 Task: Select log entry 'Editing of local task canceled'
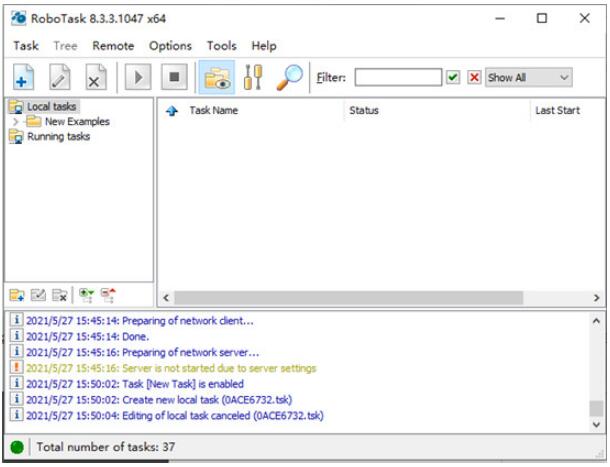(175, 416)
